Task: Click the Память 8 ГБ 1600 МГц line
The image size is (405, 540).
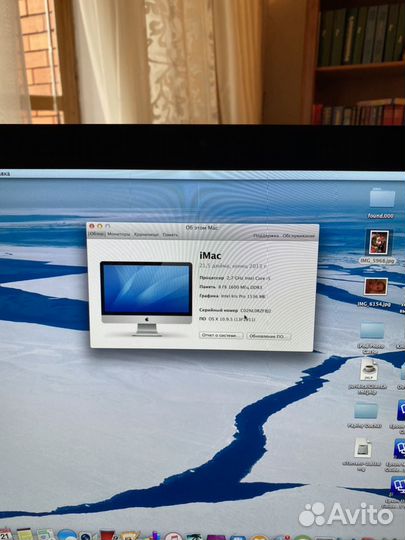Action: tap(231, 287)
